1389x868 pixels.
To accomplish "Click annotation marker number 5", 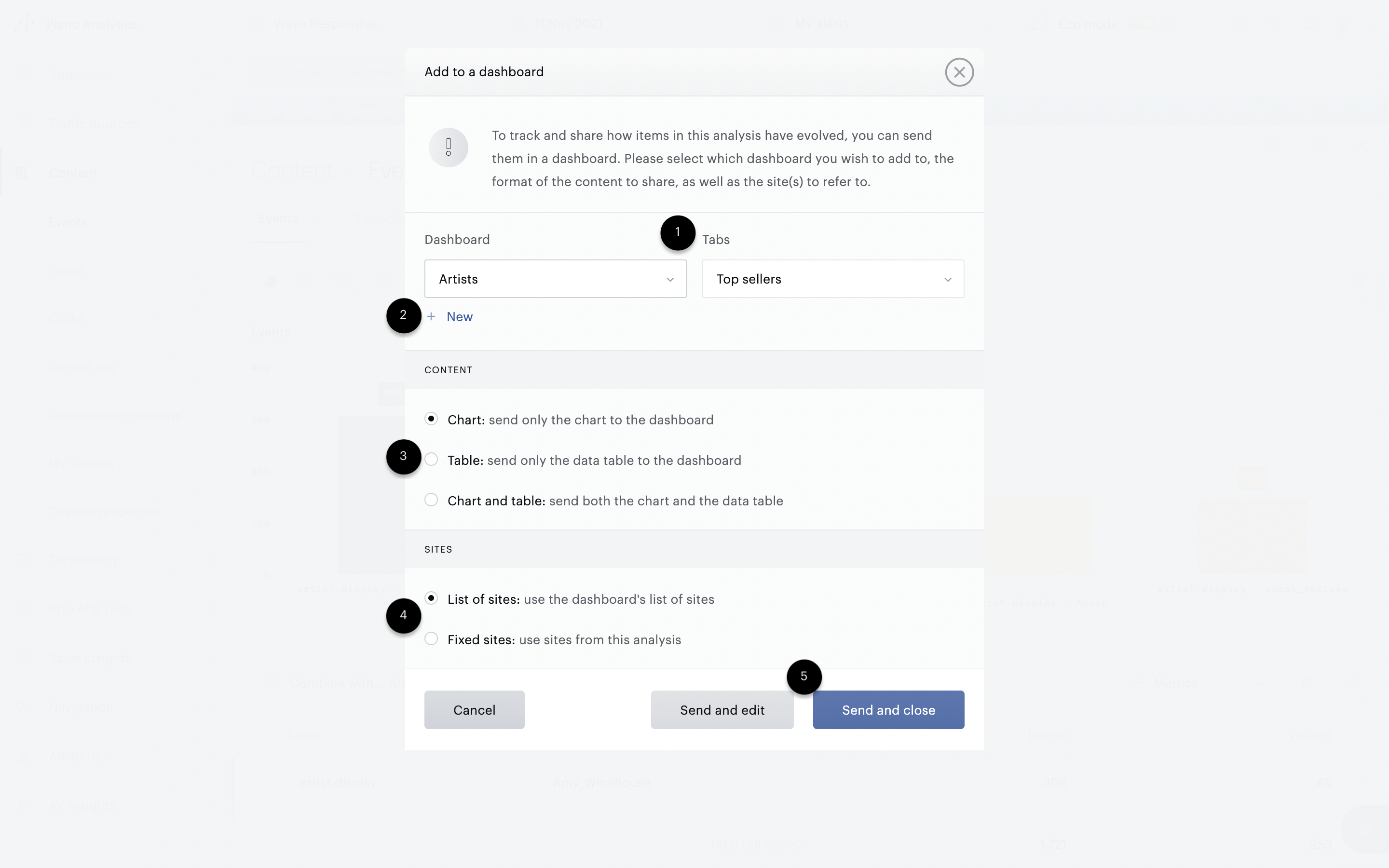I will pyautogui.click(x=803, y=676).
